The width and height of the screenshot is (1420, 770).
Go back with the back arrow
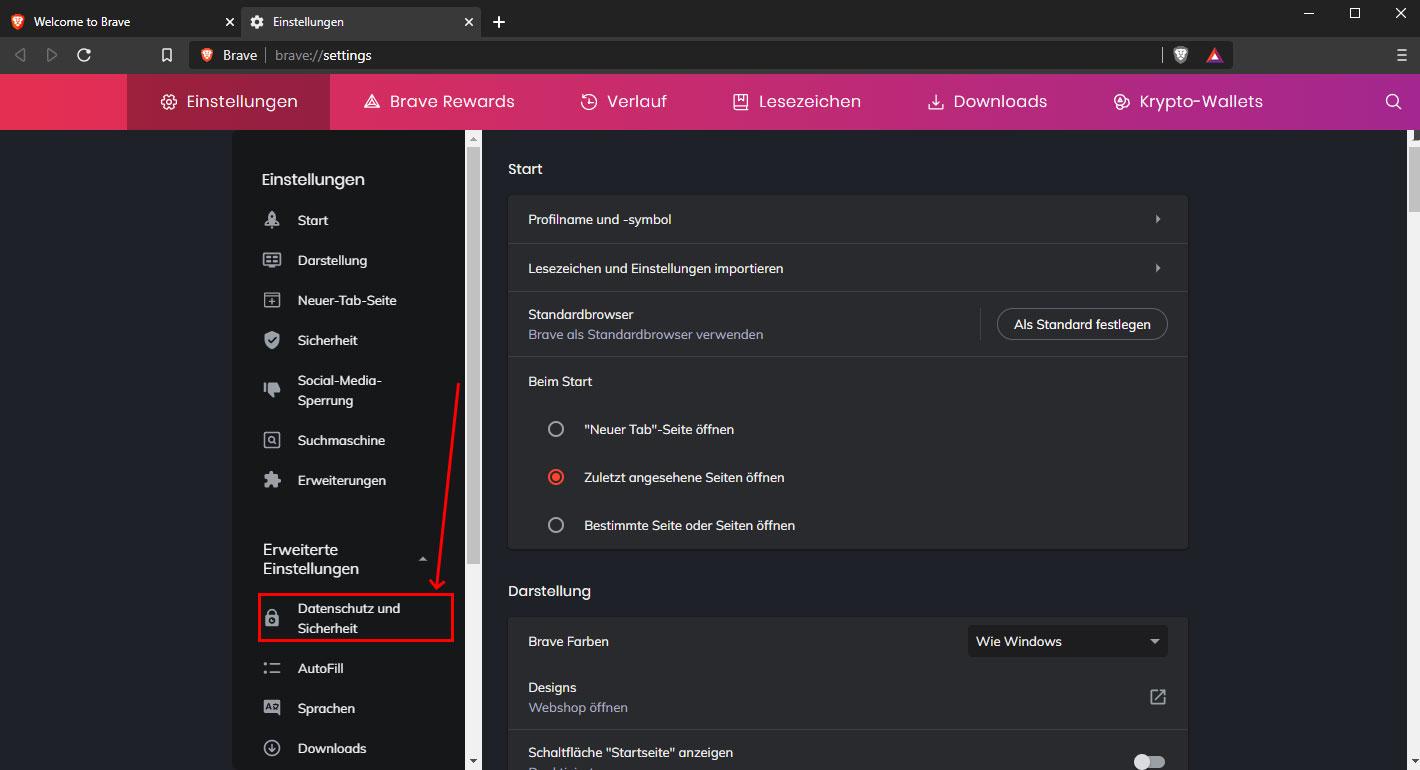point(20,55)
